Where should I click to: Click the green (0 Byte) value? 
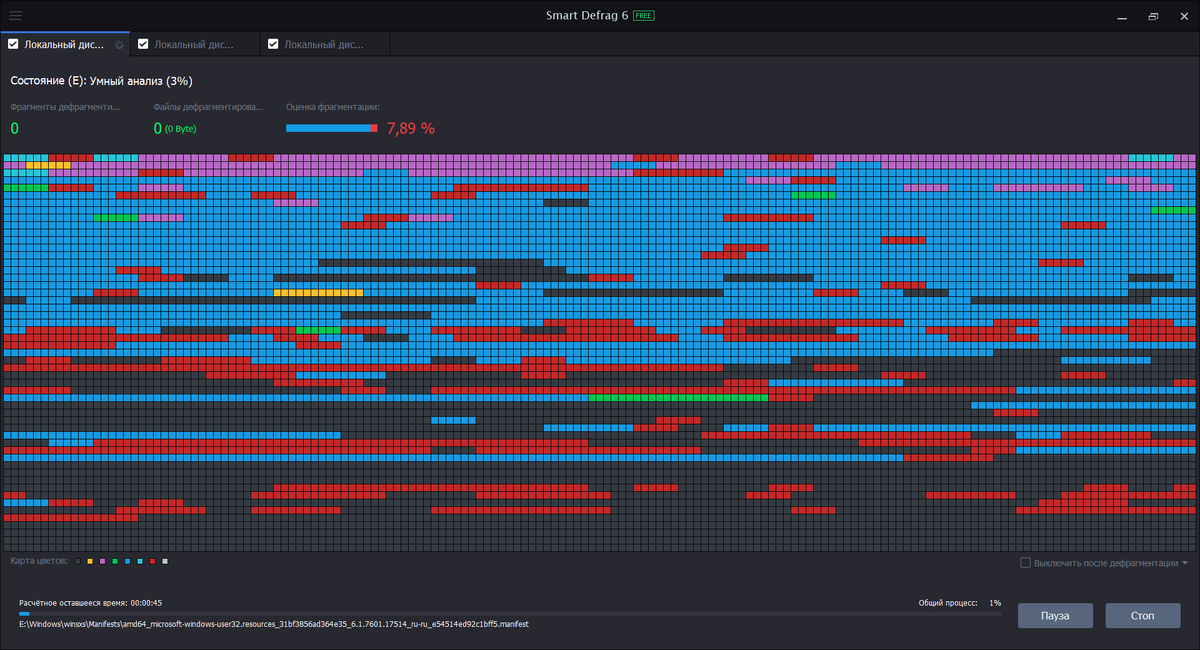pos(182,129)
